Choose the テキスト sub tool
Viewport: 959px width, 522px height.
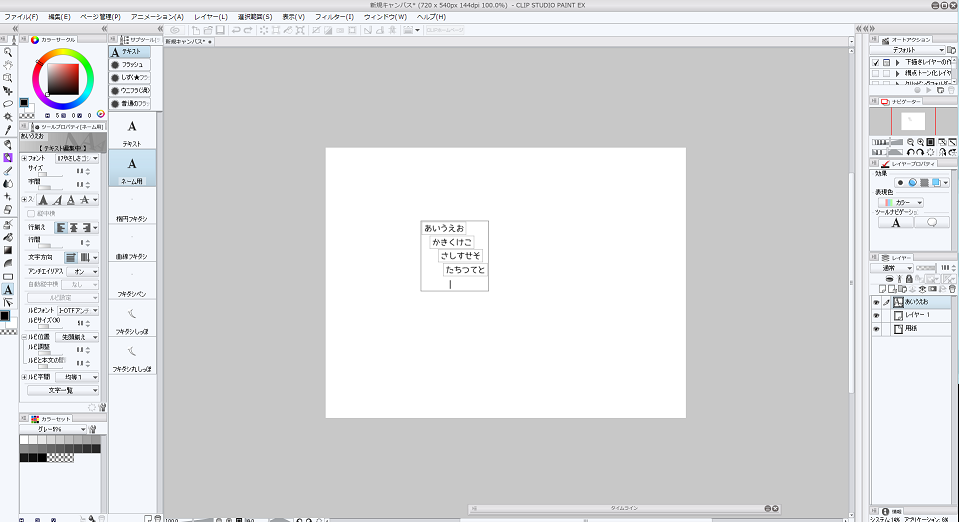tap(131, 132)
